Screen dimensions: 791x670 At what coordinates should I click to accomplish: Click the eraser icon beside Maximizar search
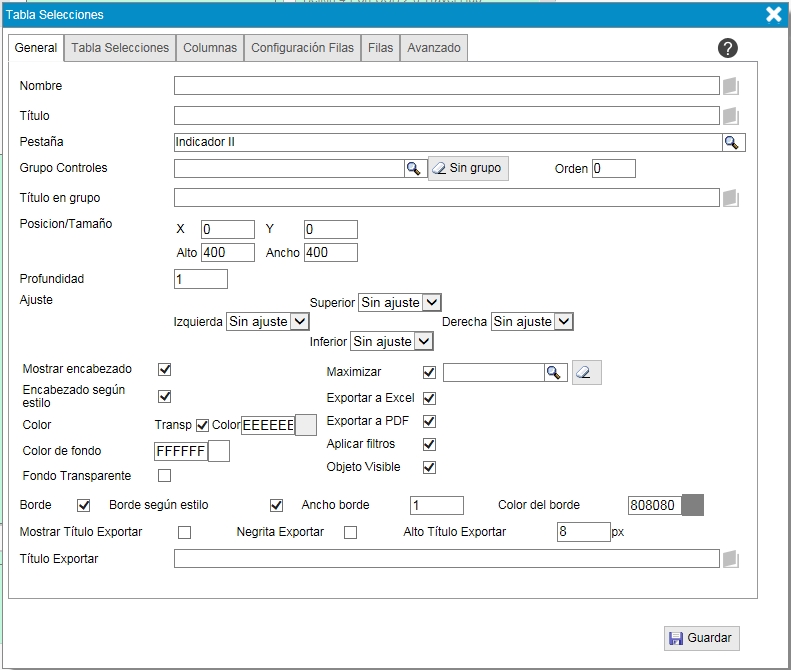[x=586, y=373]
